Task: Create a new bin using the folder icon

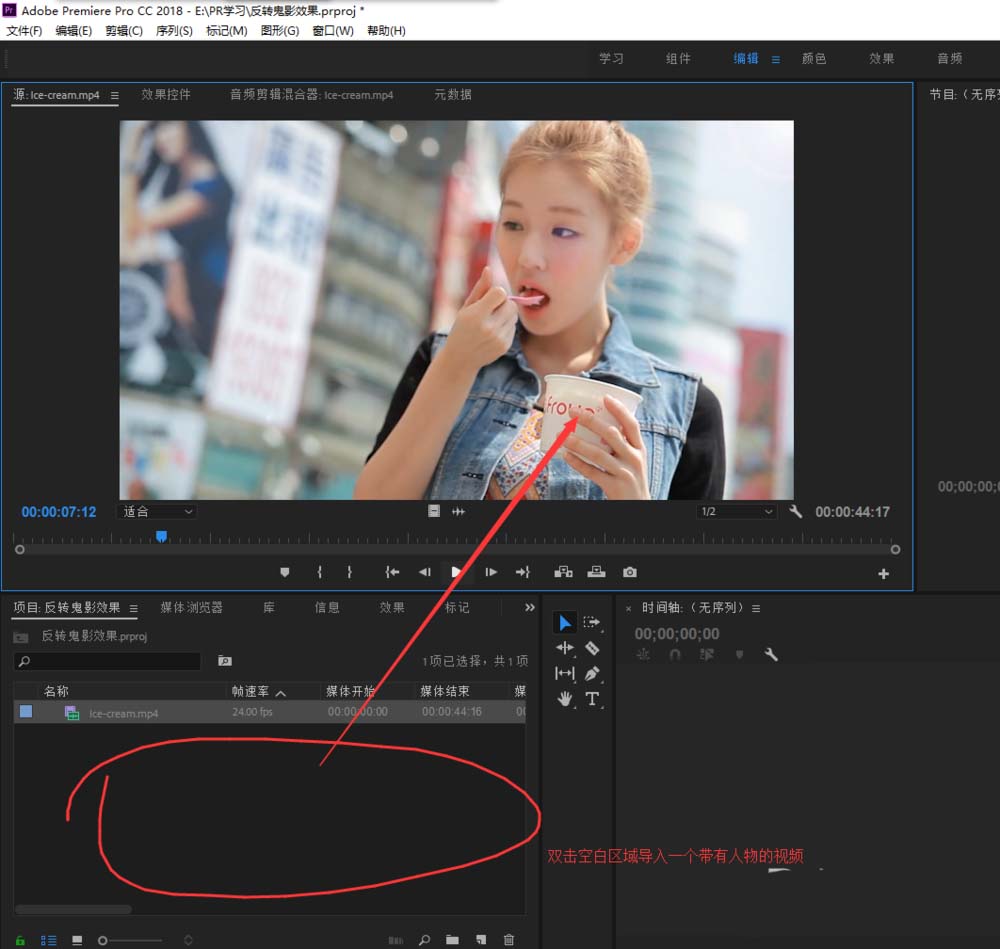Action: tap(452, 940)
